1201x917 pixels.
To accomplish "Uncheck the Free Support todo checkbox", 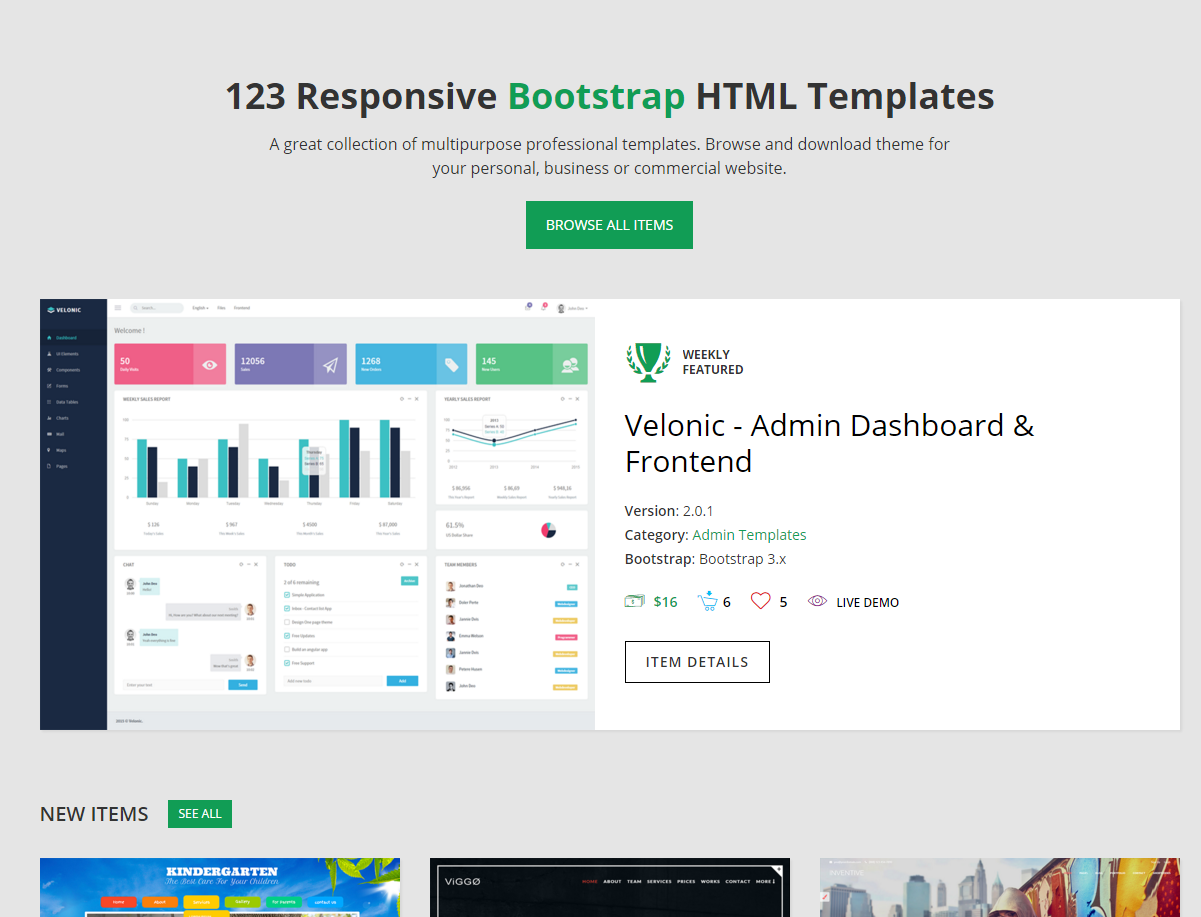I will tap(287, 663).
